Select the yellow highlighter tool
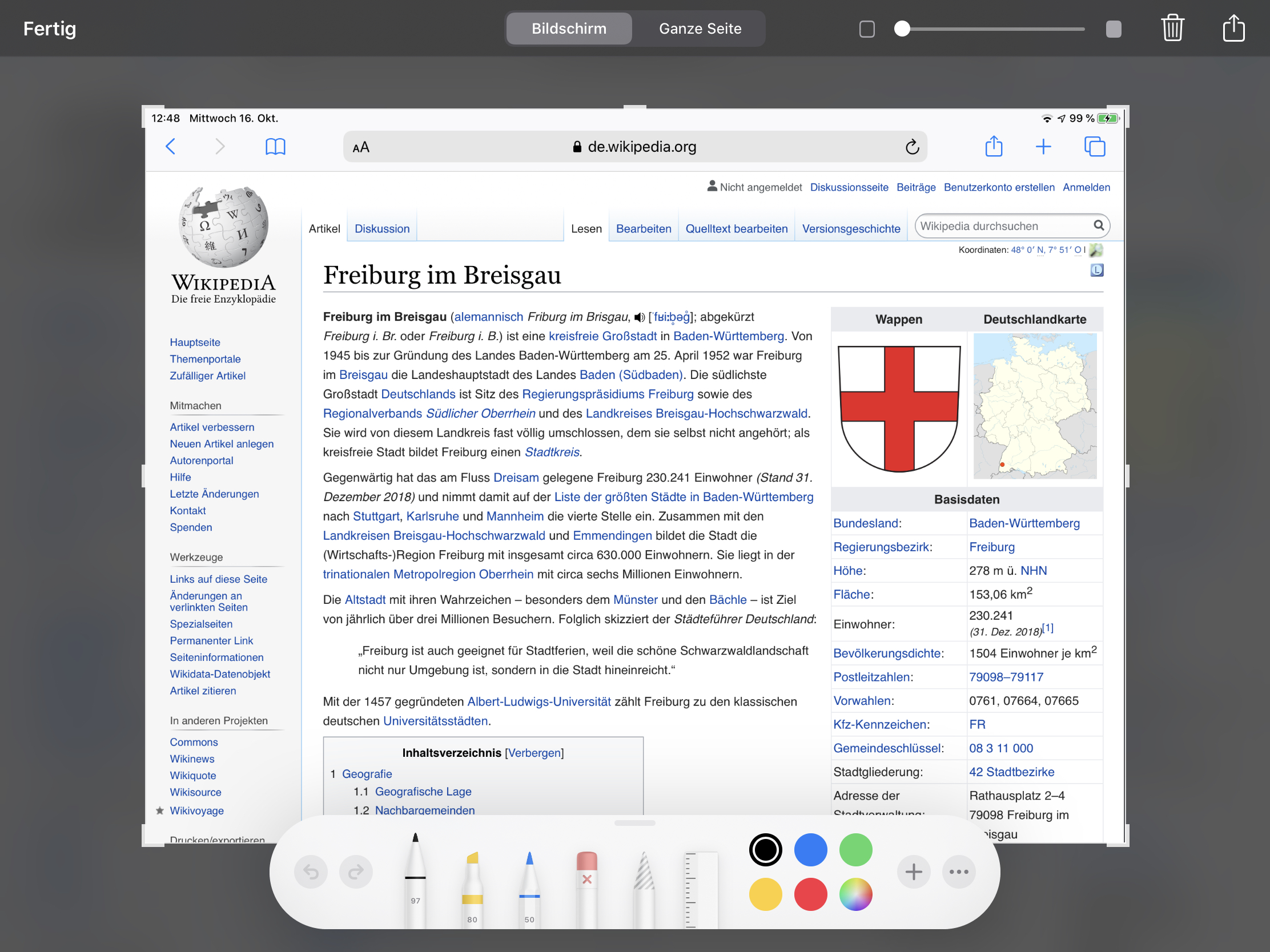This screenshot has height=952, width=1270. click(x=472, y=886)
